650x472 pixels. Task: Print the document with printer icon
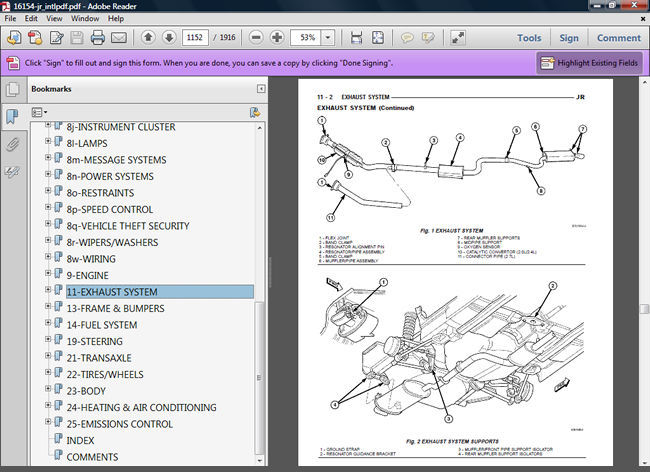[98, 38]
